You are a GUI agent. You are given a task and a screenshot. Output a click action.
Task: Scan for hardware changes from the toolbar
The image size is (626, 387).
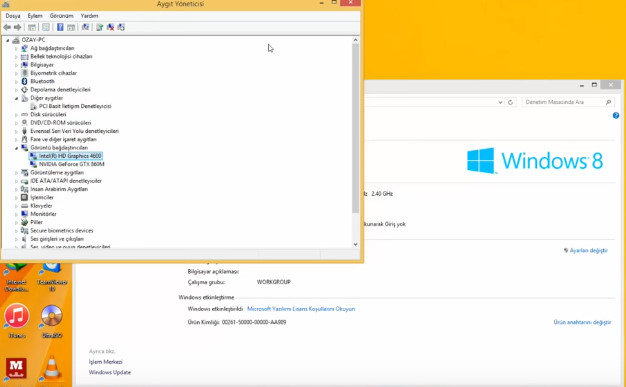point(85,27)
